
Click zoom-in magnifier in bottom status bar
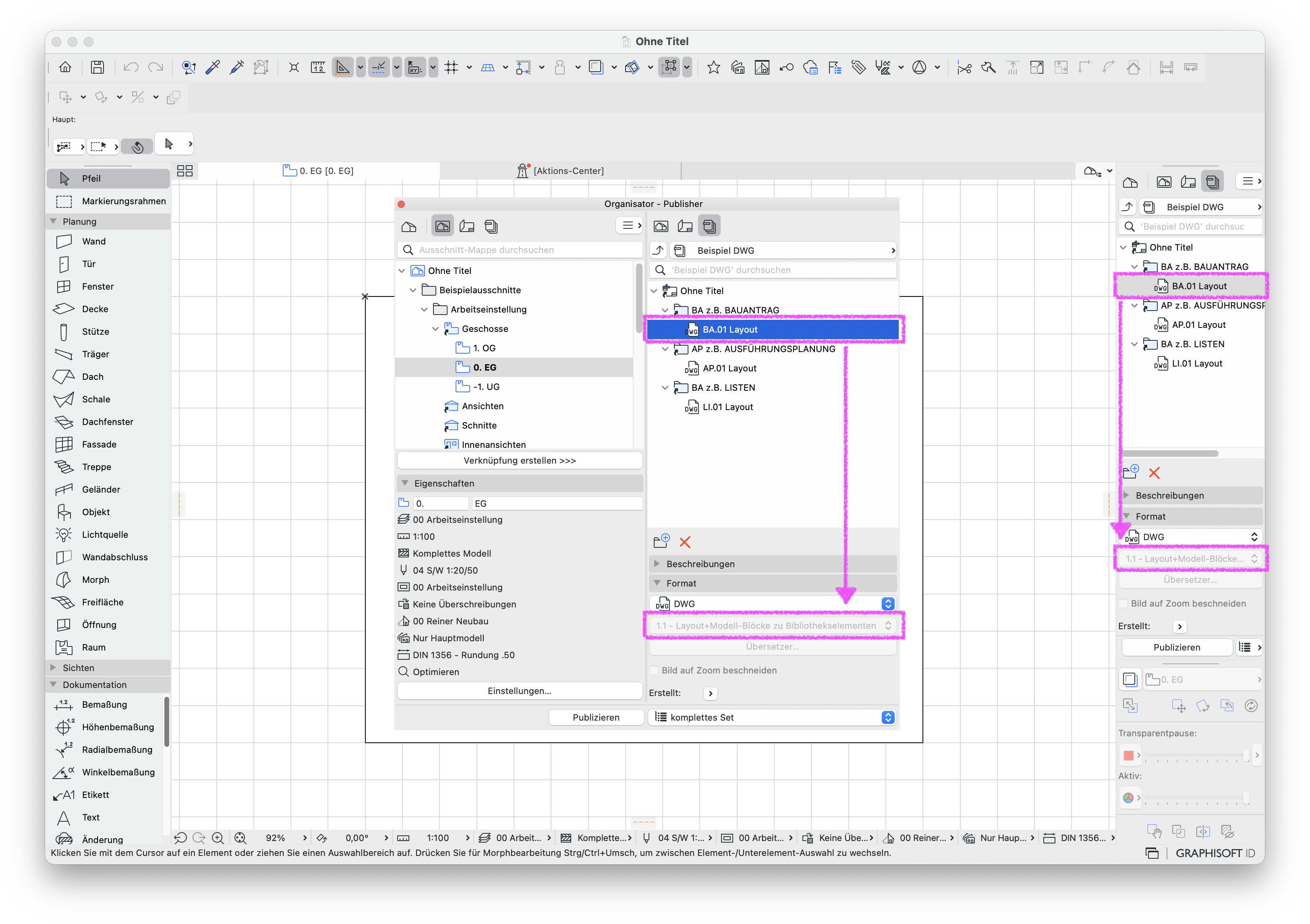218,838
